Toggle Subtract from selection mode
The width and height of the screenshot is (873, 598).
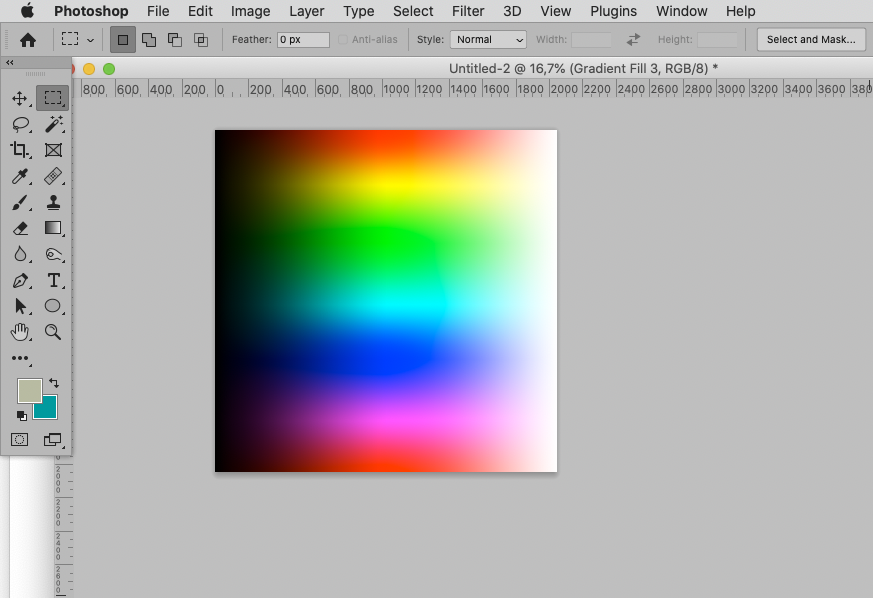pos(175,39)
